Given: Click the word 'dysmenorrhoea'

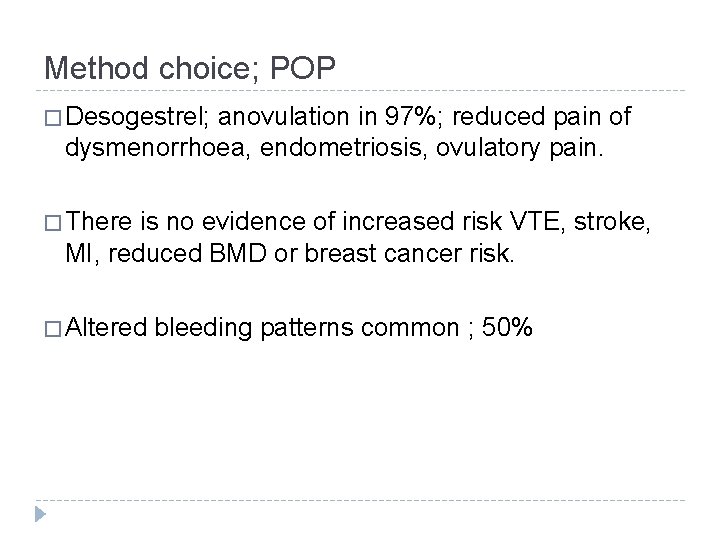Looking at the screenshot, I should coord(155,148).
